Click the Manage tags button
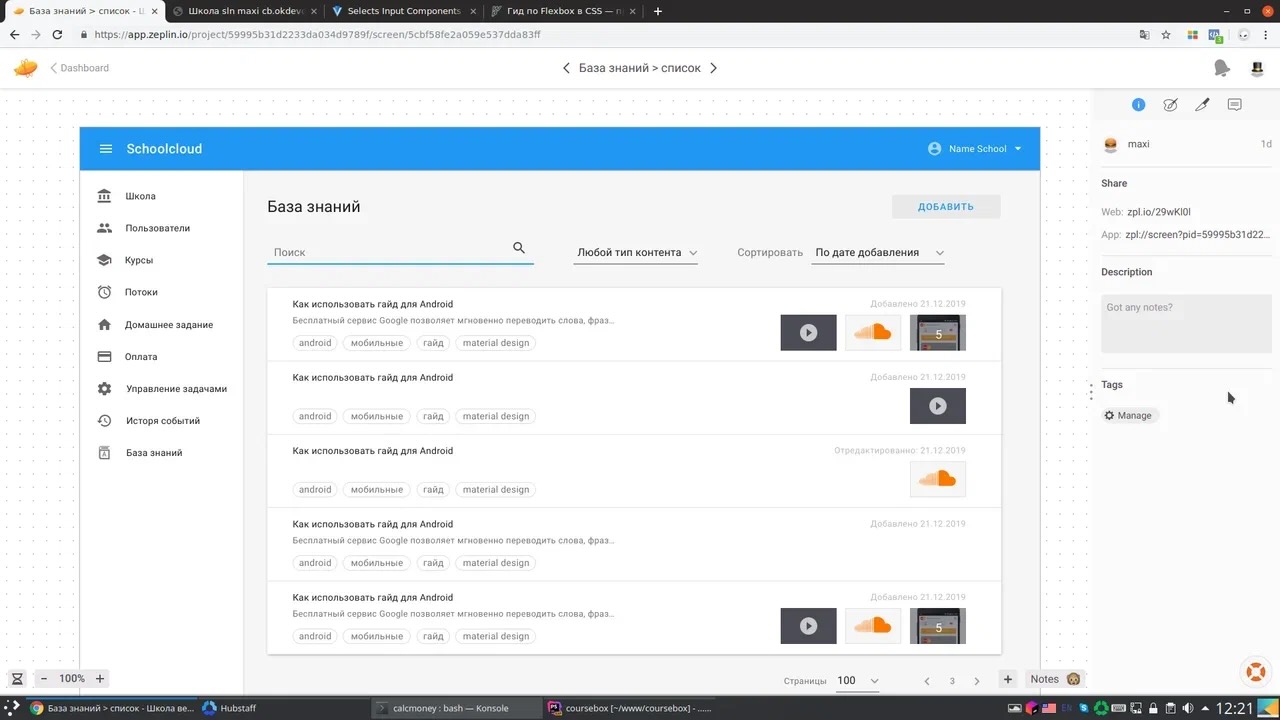The image size is (1280, 720). 1129,415
